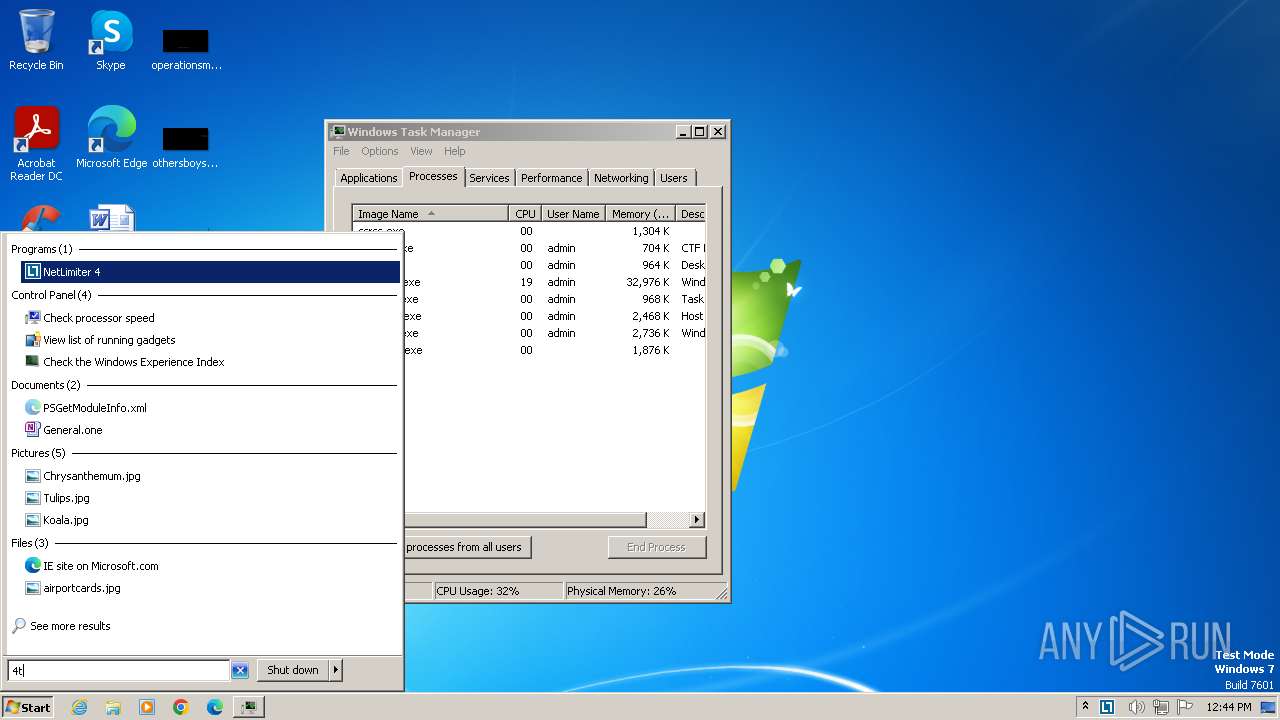Sort by Memory column header
1280x720 pixels.
pos(640,214)
